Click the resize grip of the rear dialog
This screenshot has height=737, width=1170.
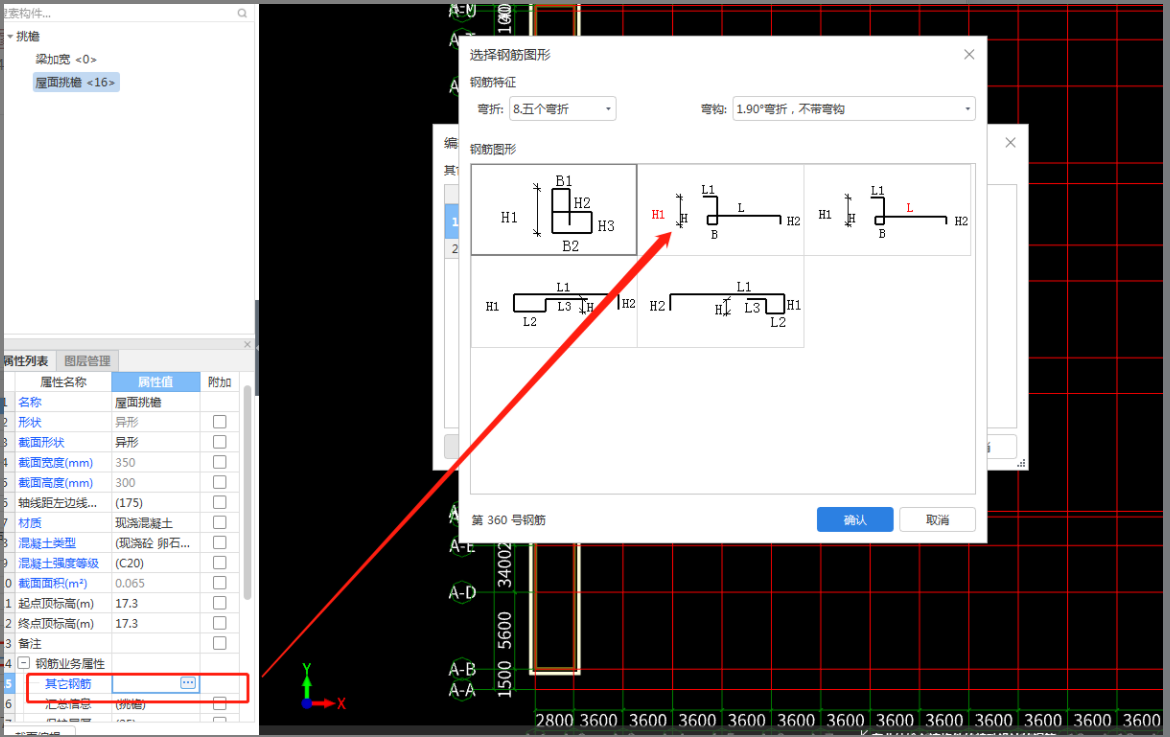tap(1022, 463)
